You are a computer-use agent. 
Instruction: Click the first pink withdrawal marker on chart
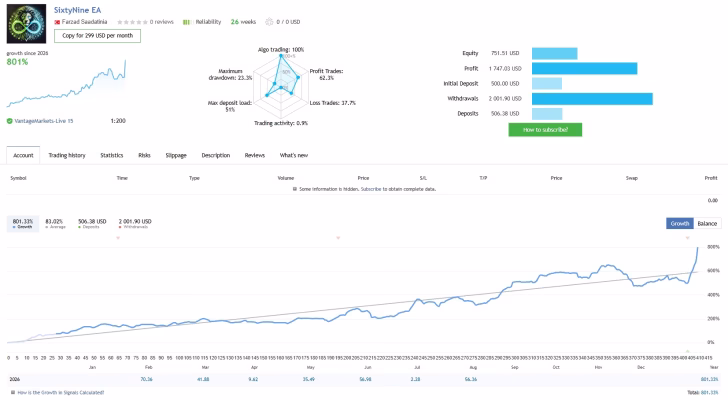coord(118,238)
